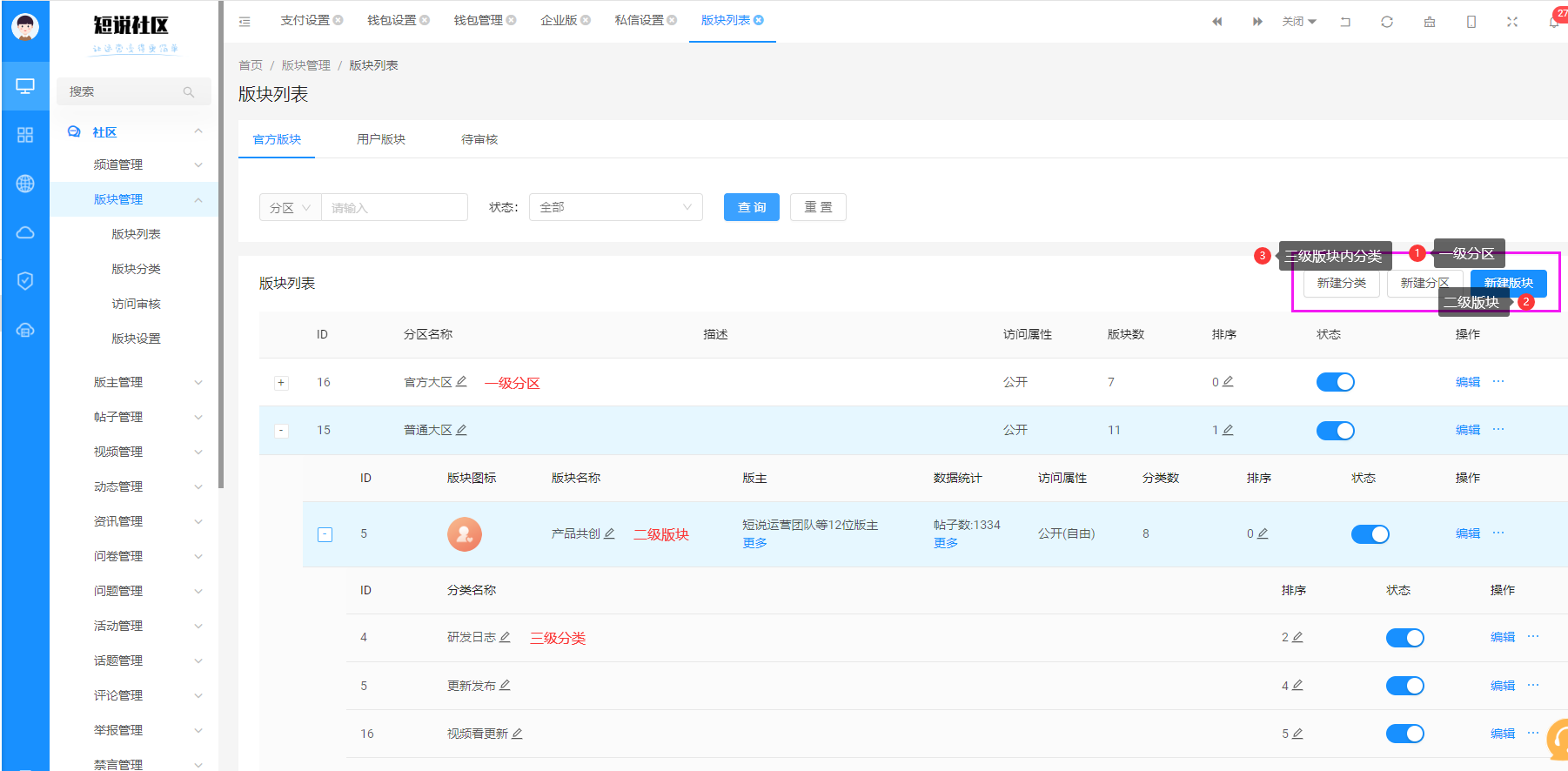Collapse the 普通大区 row with the minus box
The image size is (1568, 771).
281,431
